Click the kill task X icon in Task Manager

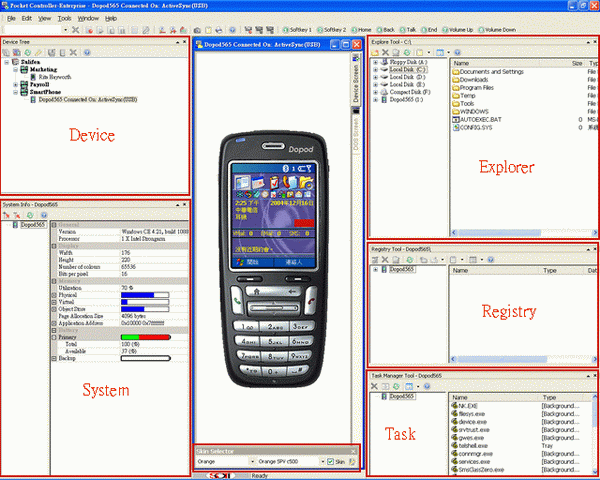coord(375,387)
